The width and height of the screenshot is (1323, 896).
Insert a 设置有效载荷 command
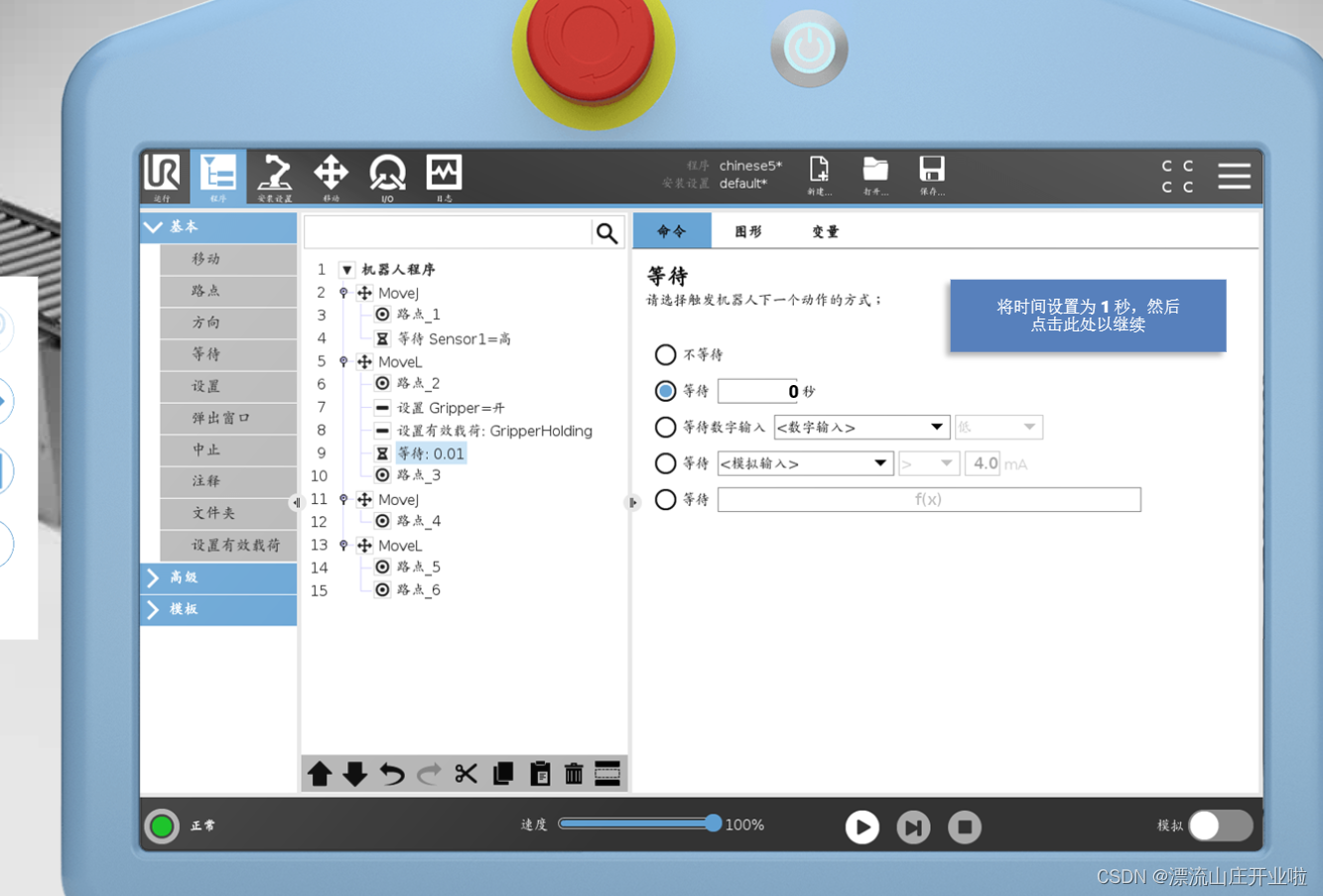(x=228, y=545)
